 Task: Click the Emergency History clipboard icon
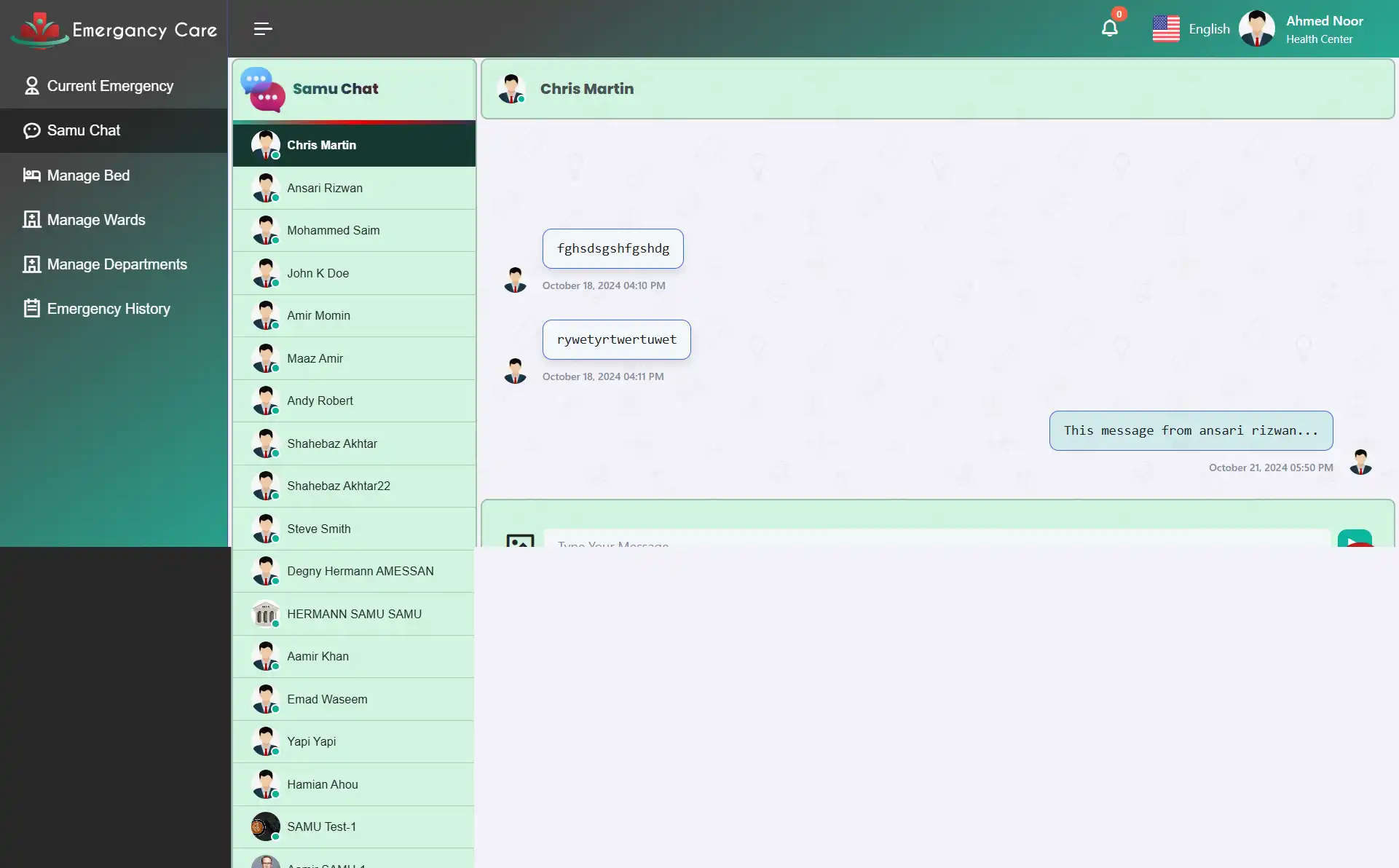tap(31, 308)
